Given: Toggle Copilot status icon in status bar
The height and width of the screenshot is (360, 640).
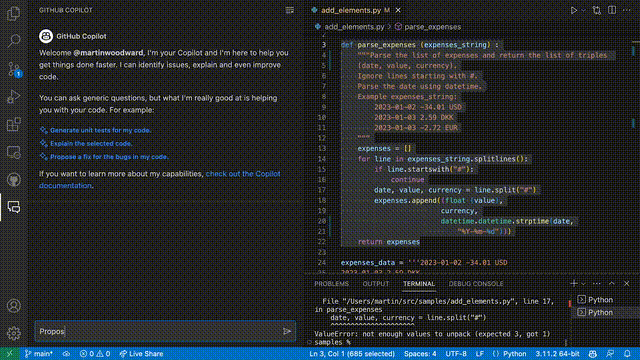Looking at the screenshot, I should click(593, 354).
